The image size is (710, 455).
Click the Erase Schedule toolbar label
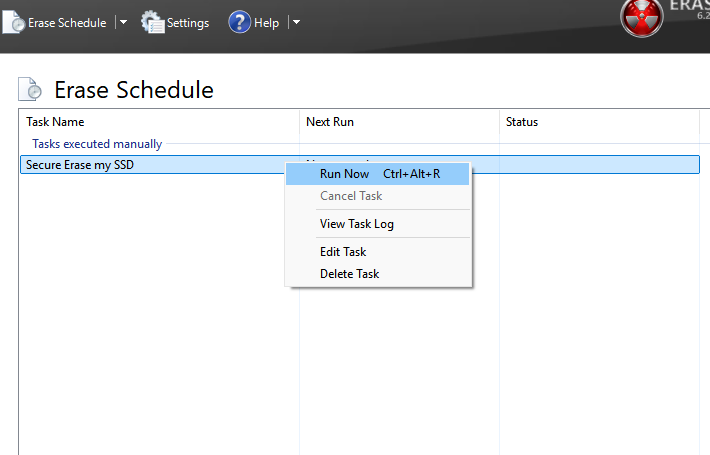pyautogui.click(x=68, y=23)
